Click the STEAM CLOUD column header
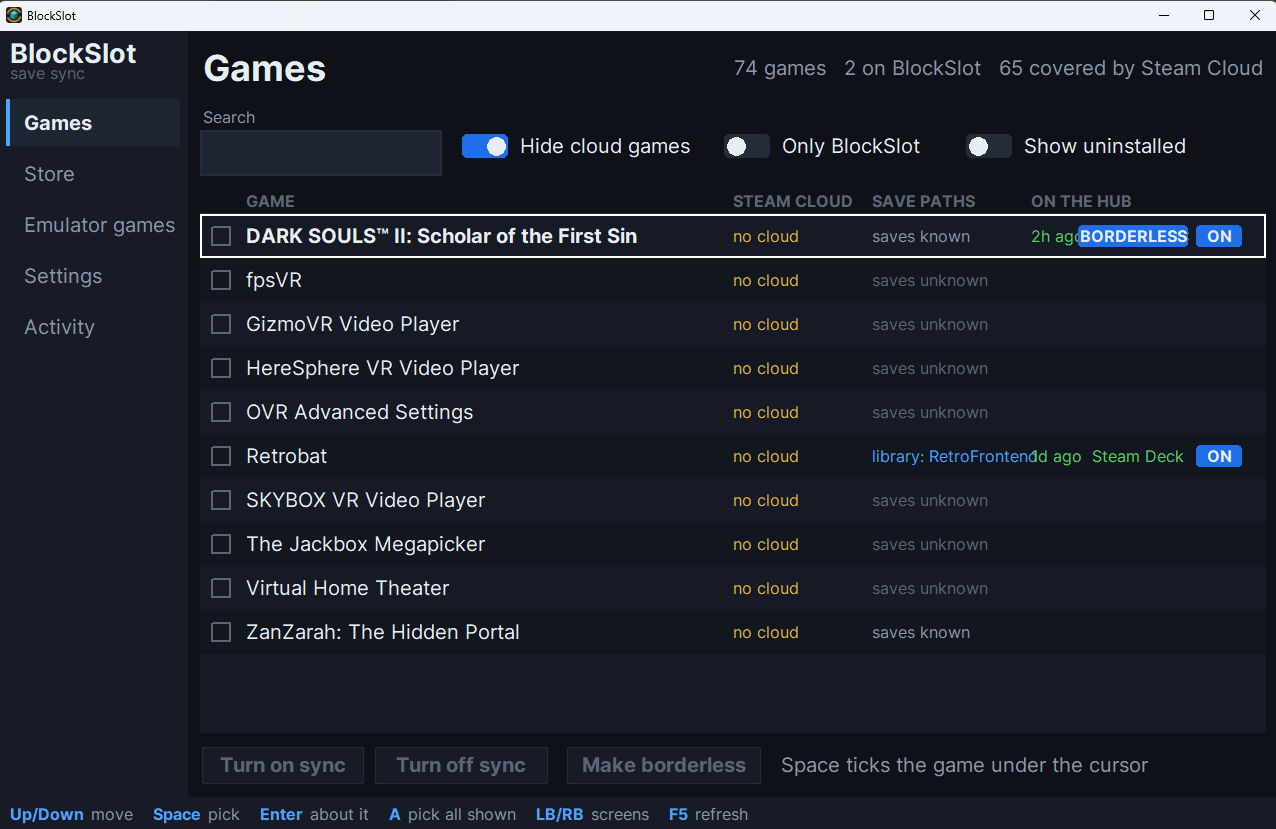Screen dimensions: 1276x829 point(792,201)
